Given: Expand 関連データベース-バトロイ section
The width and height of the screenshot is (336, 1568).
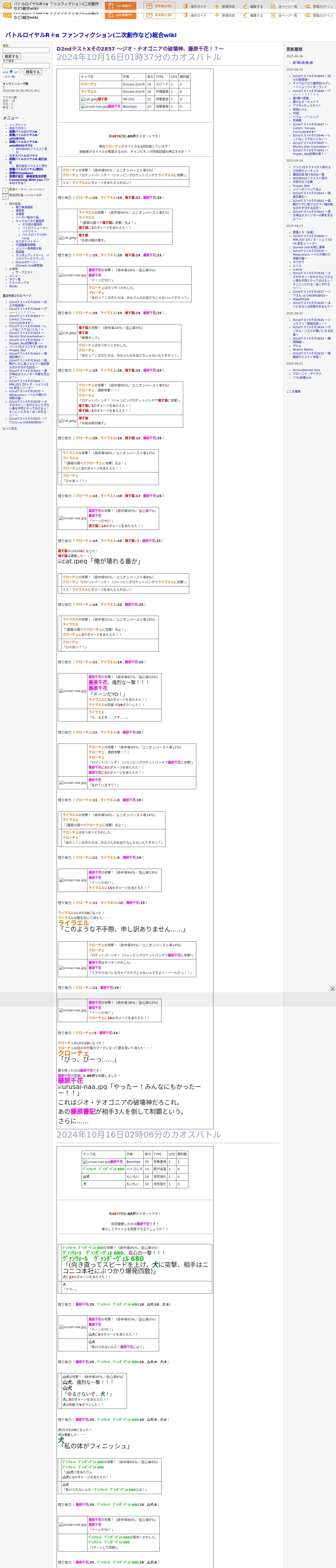Looking at the screenshot, I should (x=5, y=191).
